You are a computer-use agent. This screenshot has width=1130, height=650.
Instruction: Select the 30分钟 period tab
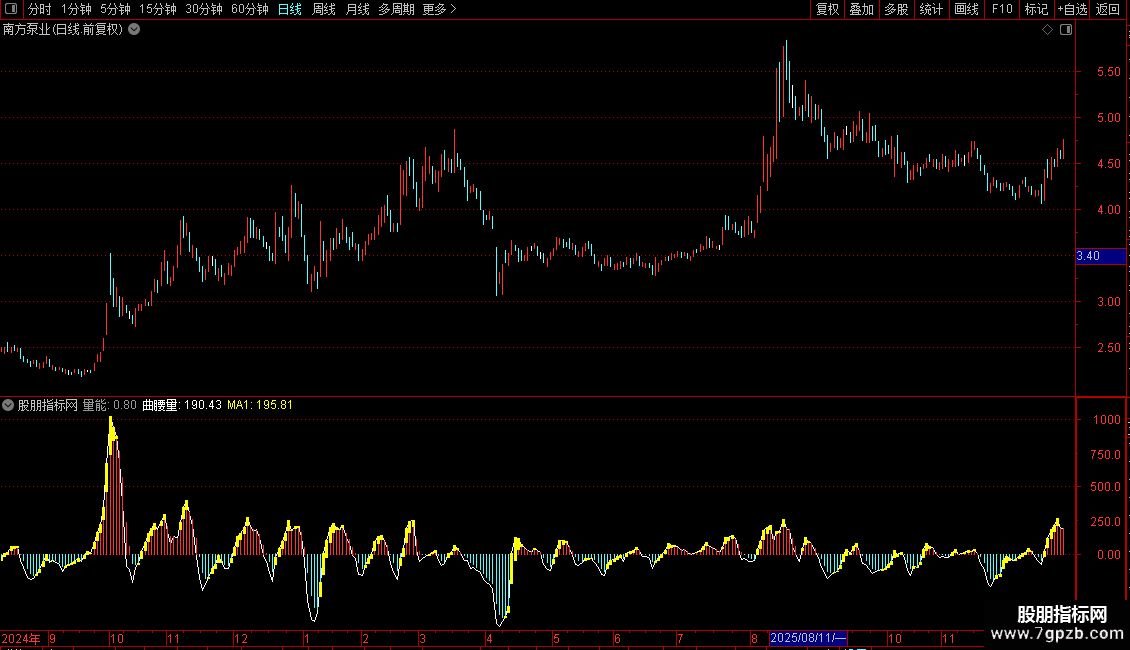pos(203,9)
